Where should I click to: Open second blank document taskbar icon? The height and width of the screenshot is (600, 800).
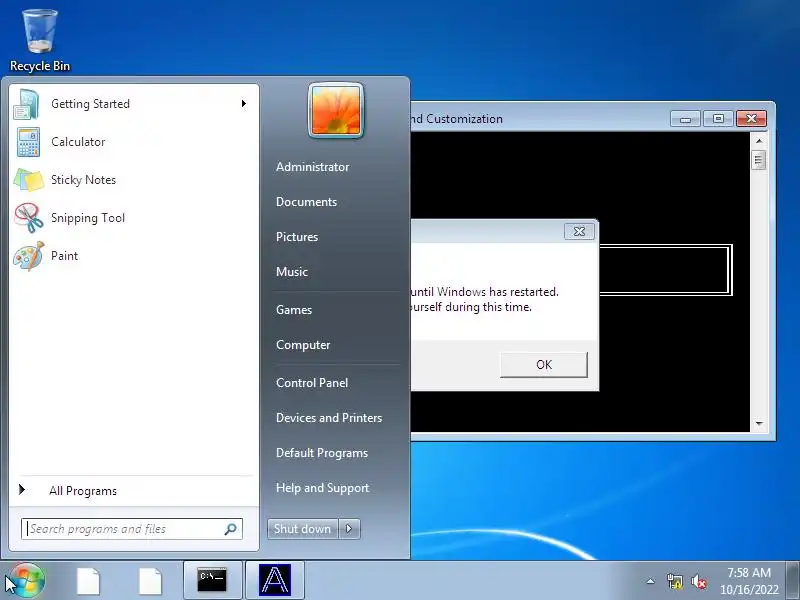(x=149, y=581)
